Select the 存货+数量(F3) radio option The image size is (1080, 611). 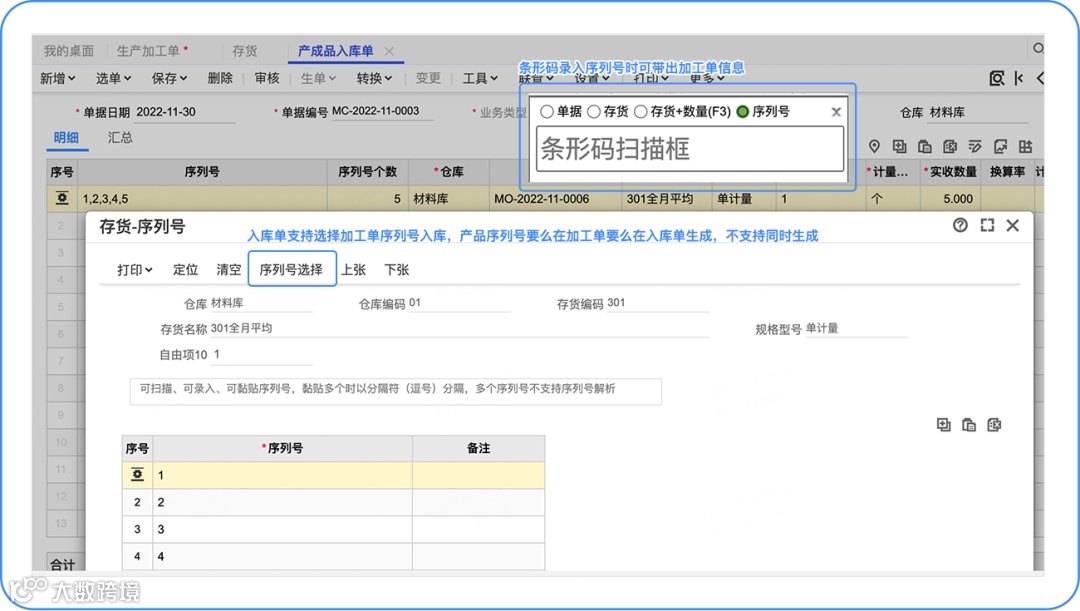(641, 112)
